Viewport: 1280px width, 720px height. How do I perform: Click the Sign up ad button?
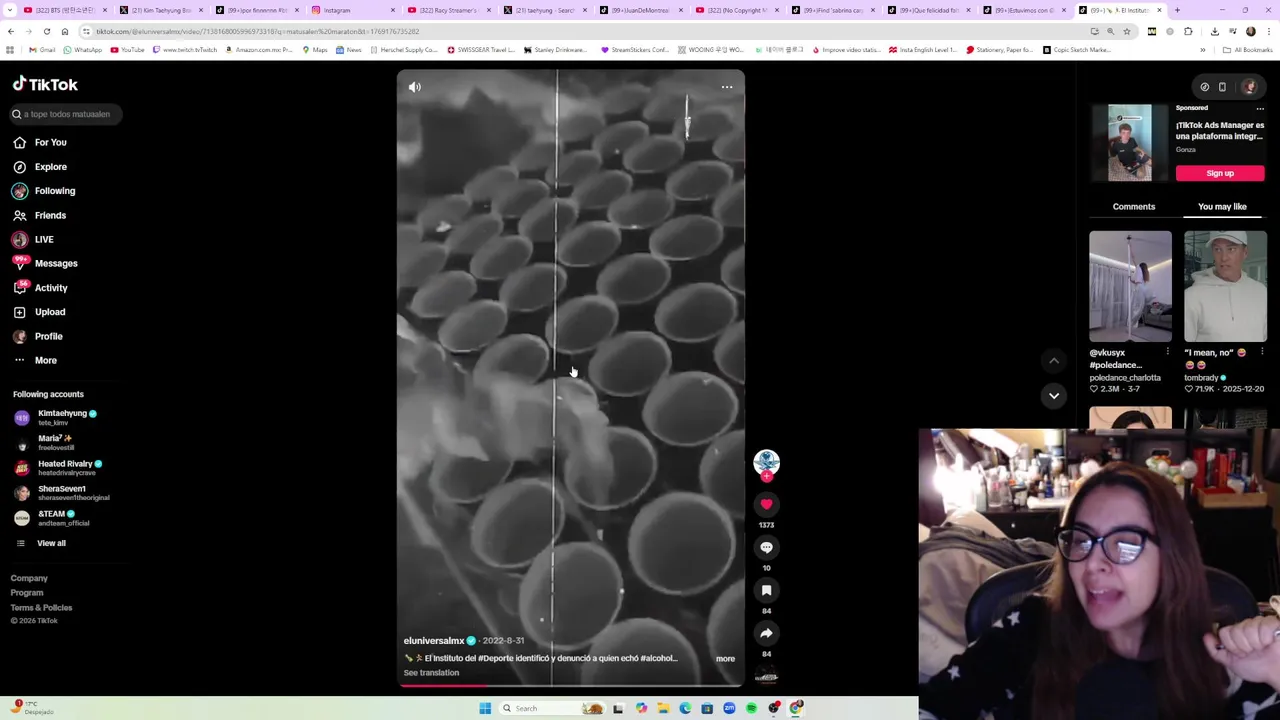coord(1220,174)
